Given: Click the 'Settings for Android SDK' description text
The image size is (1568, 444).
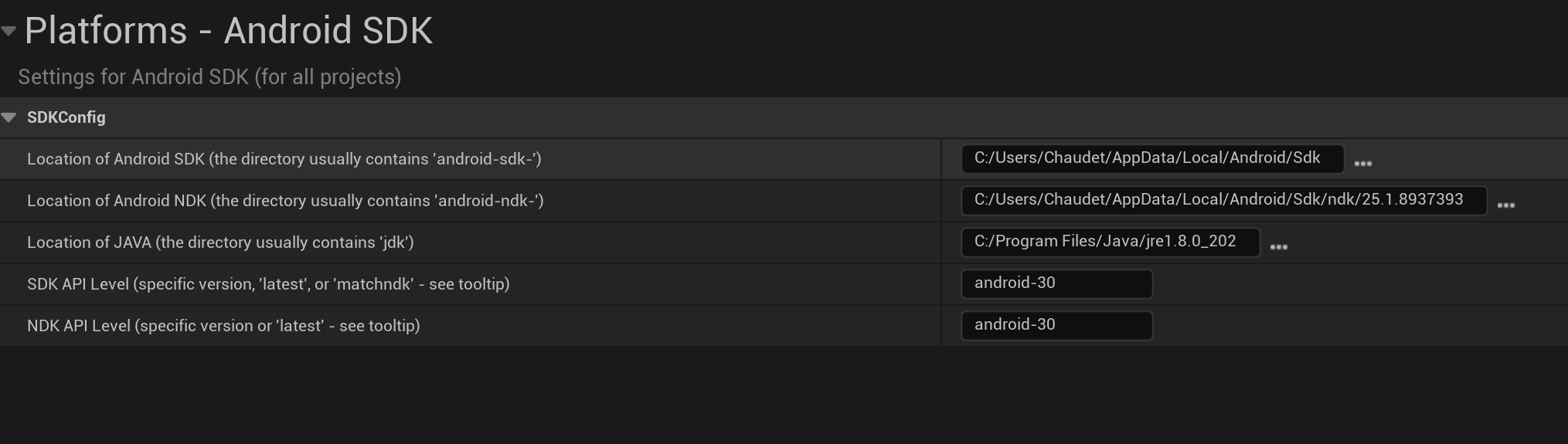Looking at the screenshot, I should (209, 77).
